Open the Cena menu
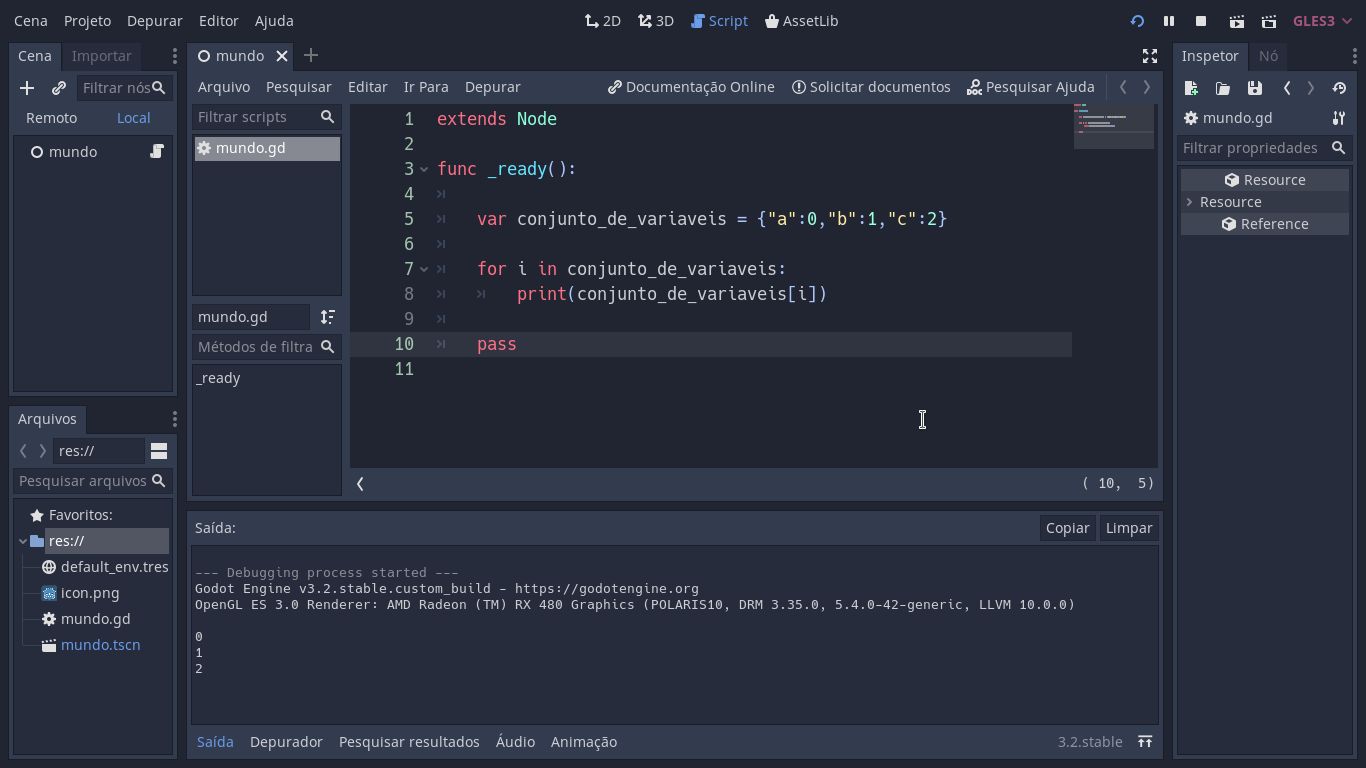 point(31,21)
